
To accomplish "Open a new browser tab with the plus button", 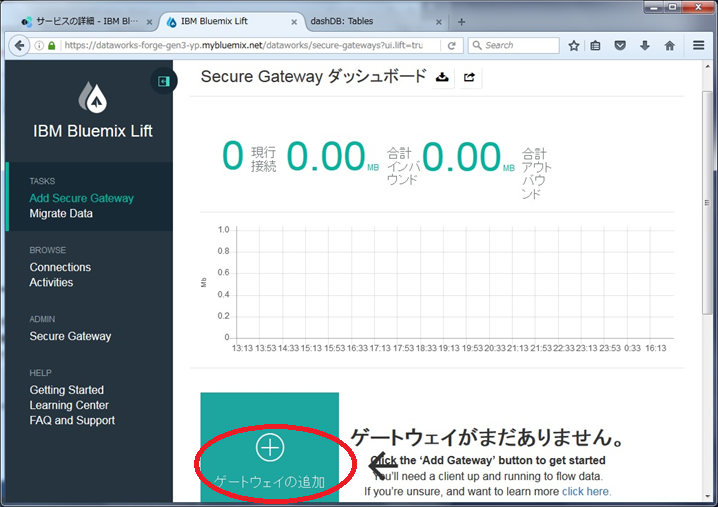I will click(461, 21).
